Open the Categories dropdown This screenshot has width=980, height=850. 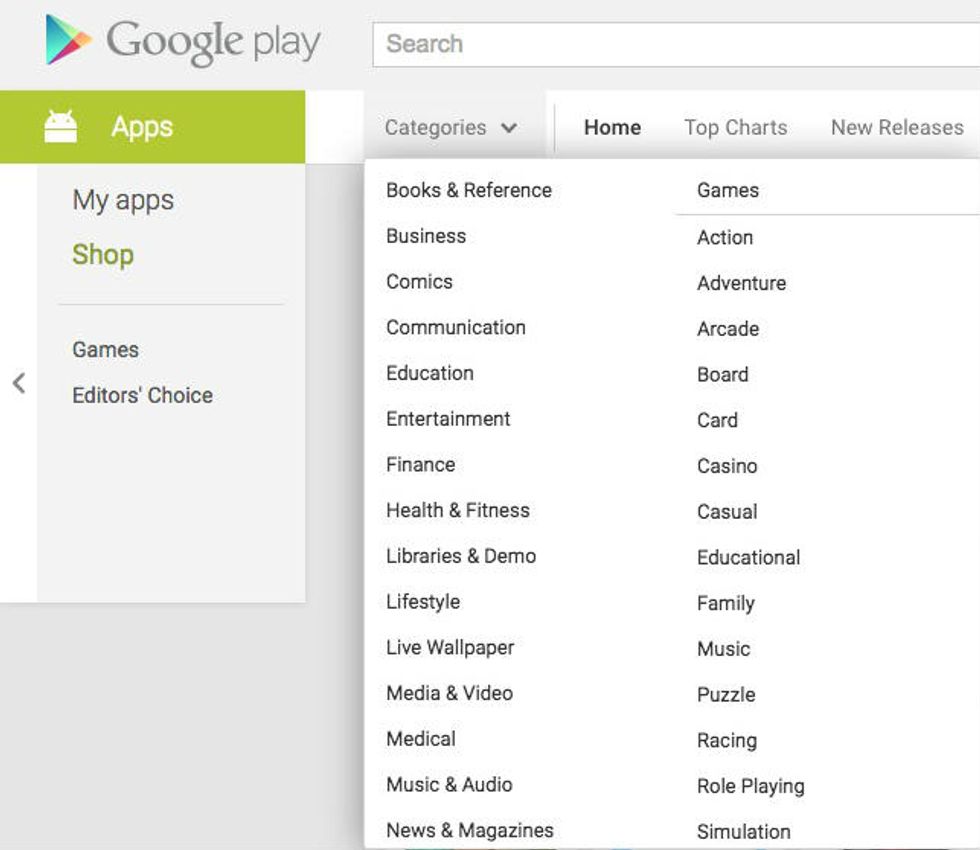(435, 128)
